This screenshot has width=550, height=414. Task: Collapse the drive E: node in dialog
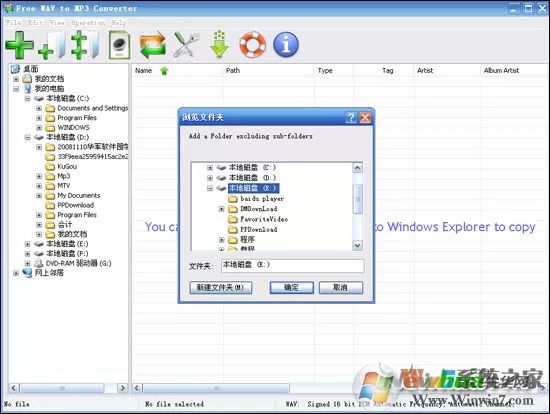click(210, 188)
